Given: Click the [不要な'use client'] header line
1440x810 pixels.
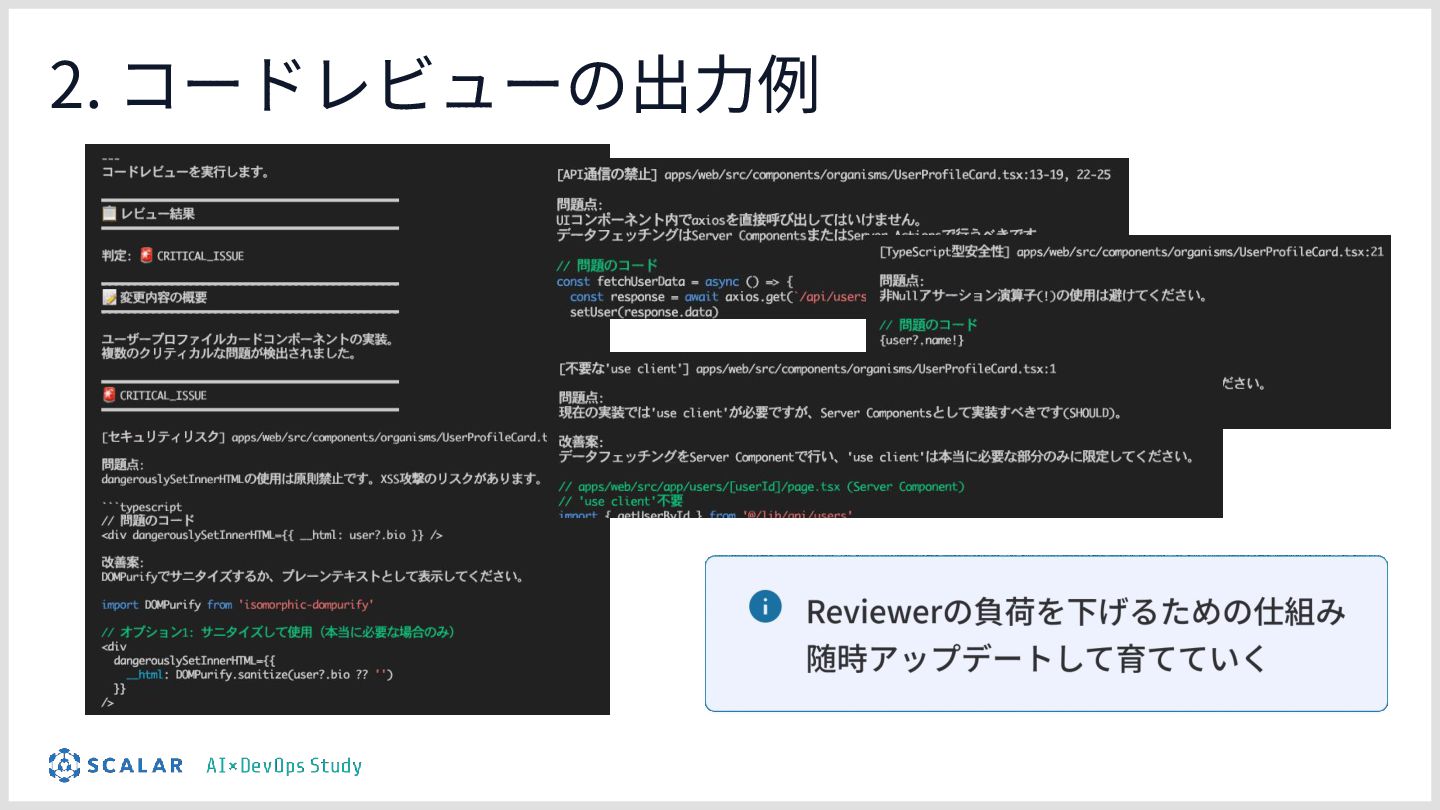Looking at the screenshot, I should coord(807,369).
